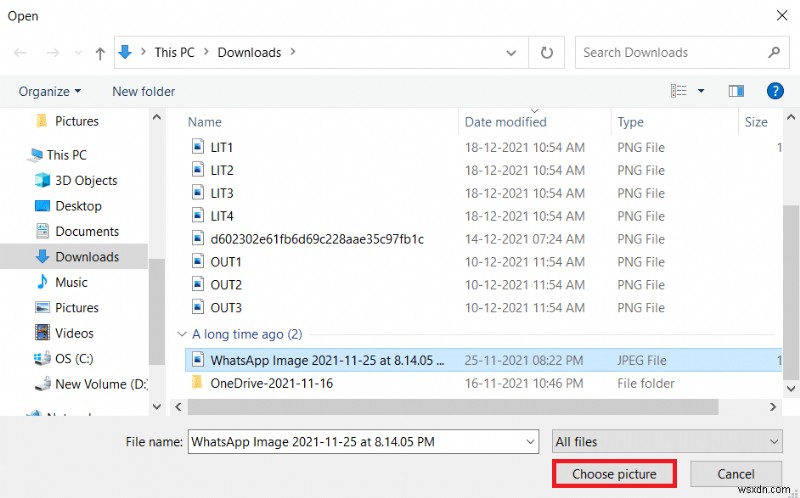Click the horizontal scrollbar thumb
800x498 pixels.
[x=453, y=407]
